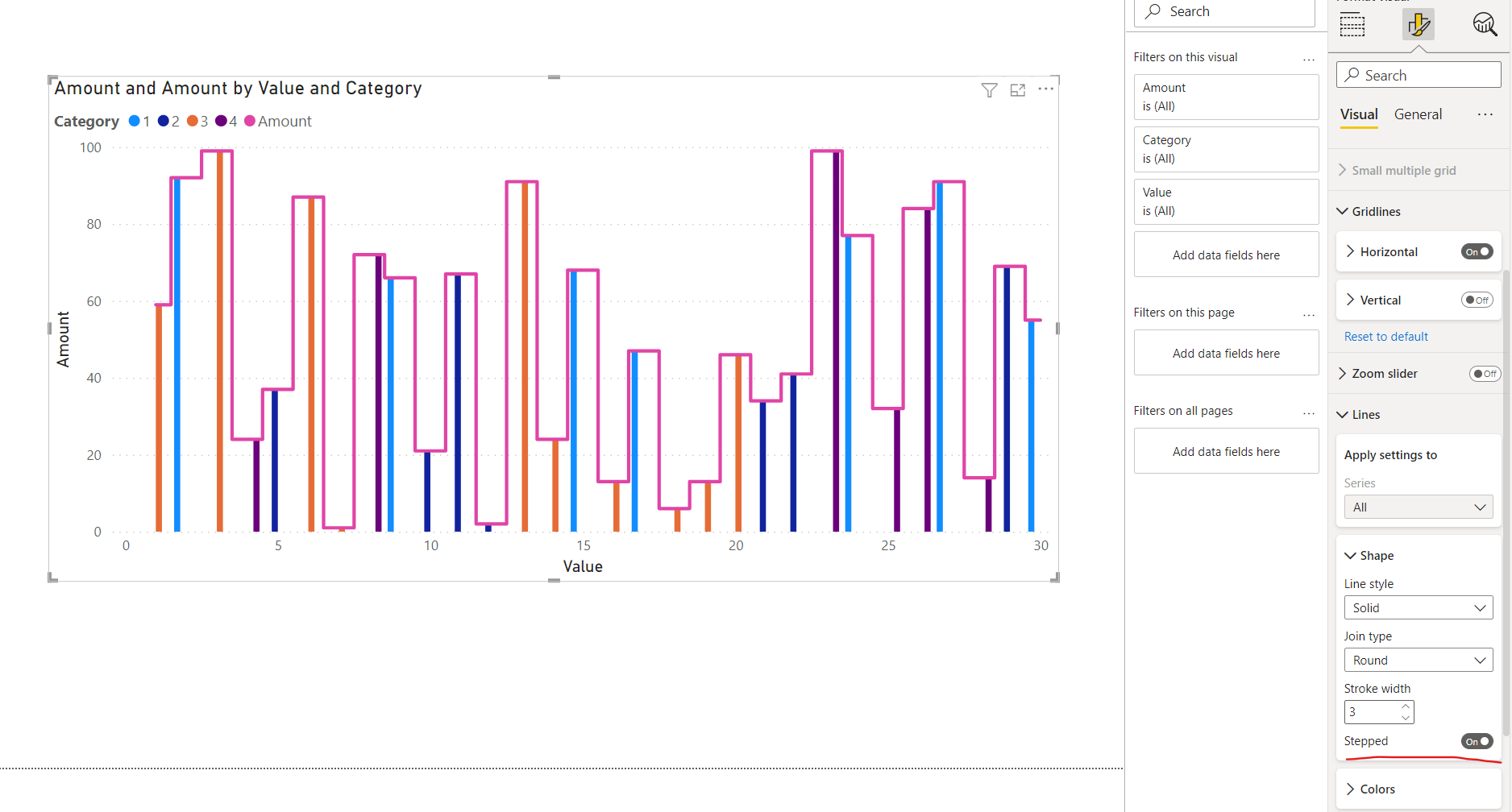Click the Filters pane search box

coord(1224,12)
